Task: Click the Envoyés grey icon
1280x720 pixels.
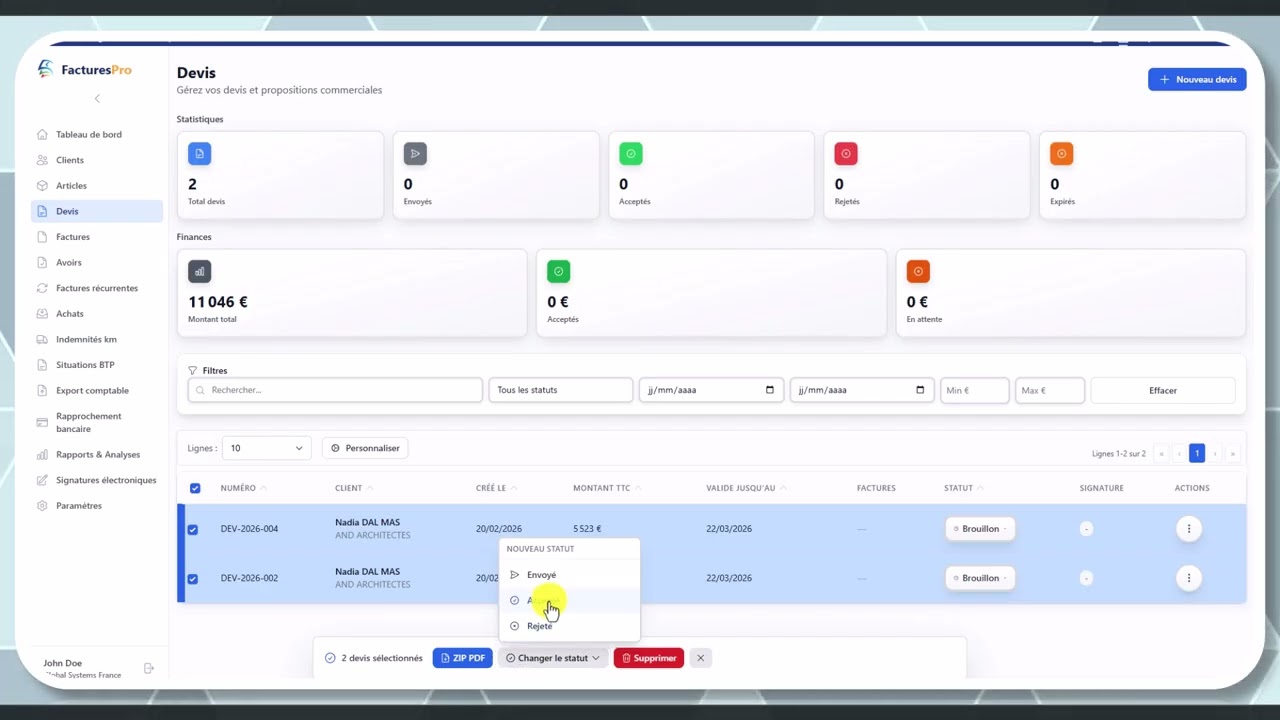Action: pyautogui.click(x=415, y=154)
